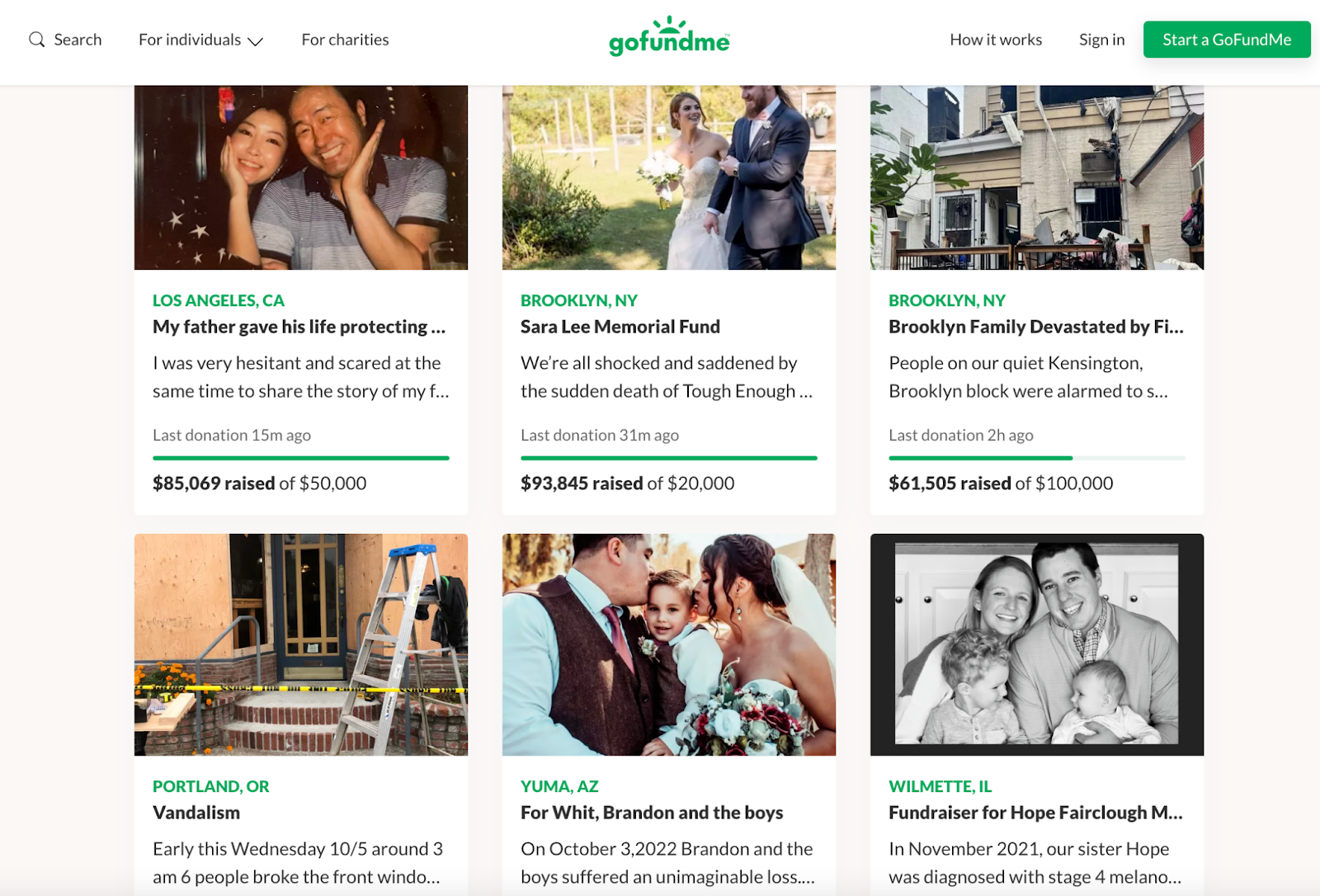Click Start a GoFundMe button
1320x896 pixels.
[x=1227, y=40]
